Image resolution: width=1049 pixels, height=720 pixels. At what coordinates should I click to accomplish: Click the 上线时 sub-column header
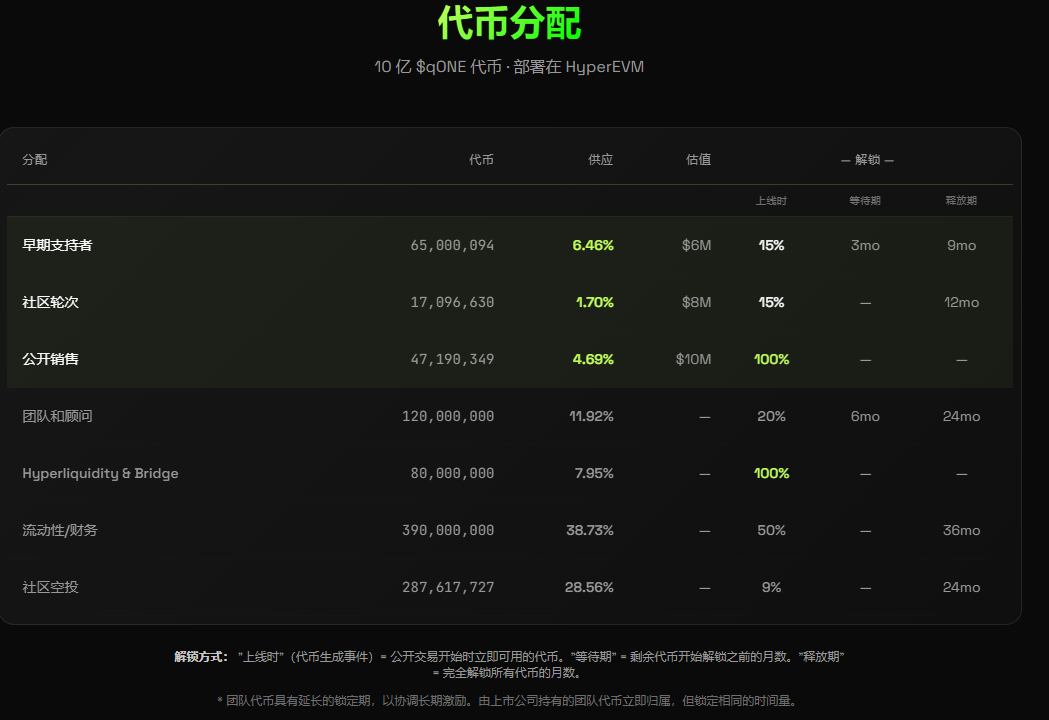[x=771, y=200]
